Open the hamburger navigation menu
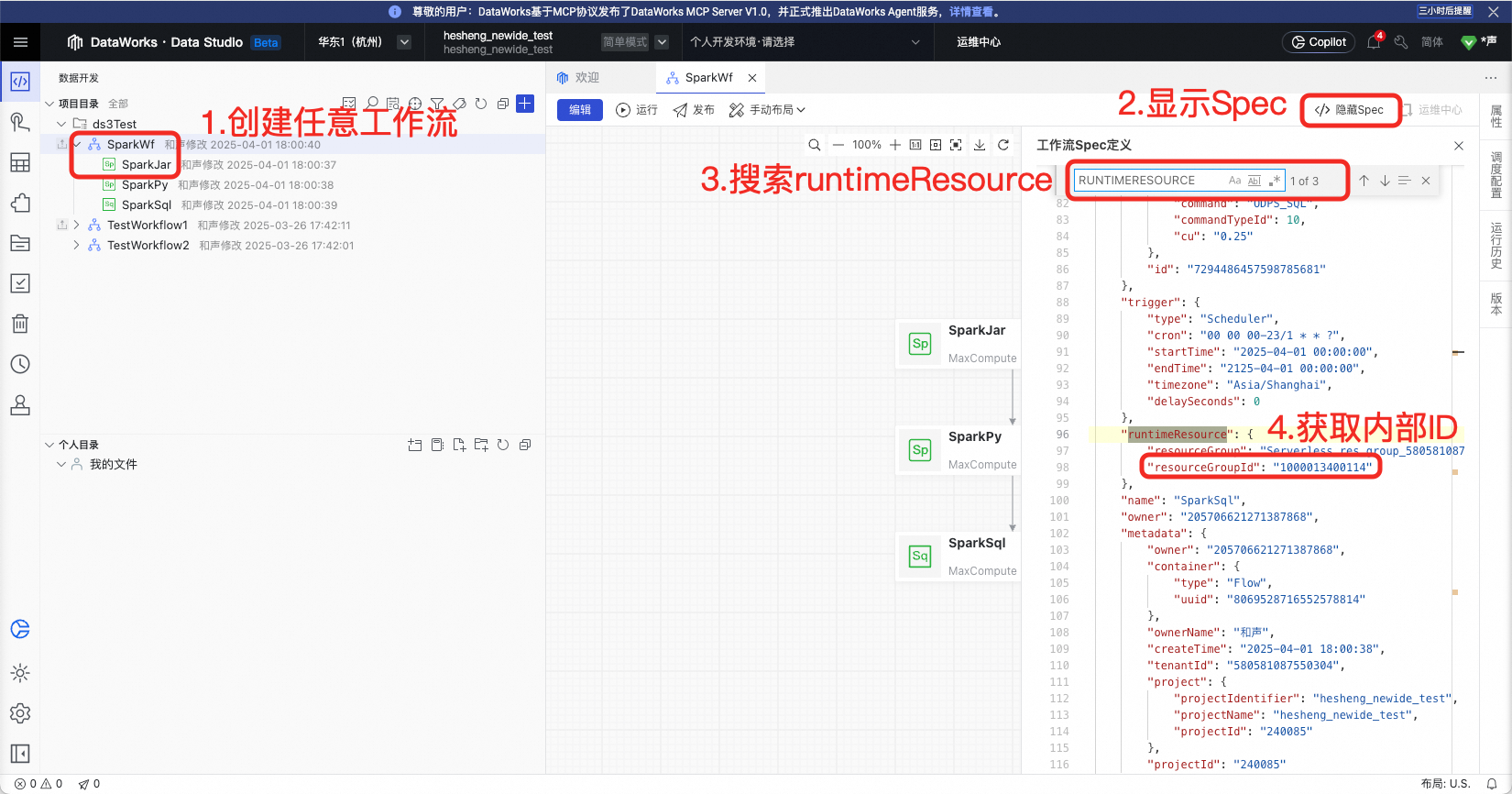 click(20, 42)
